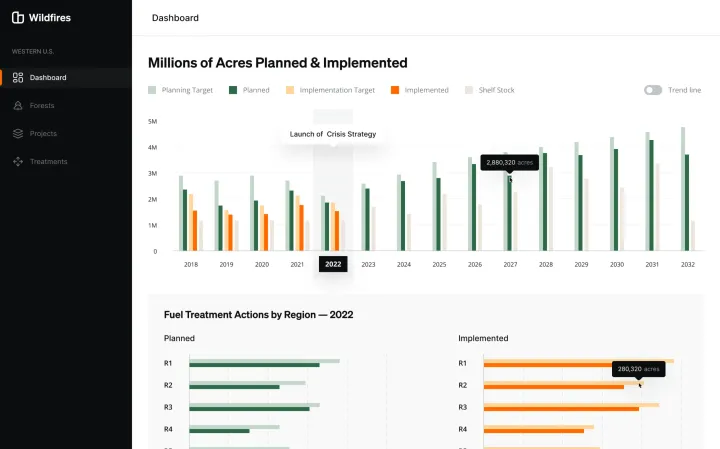Click the Dashboard page header title
Screen dimensions: 720x449
[x=175, y=18]
